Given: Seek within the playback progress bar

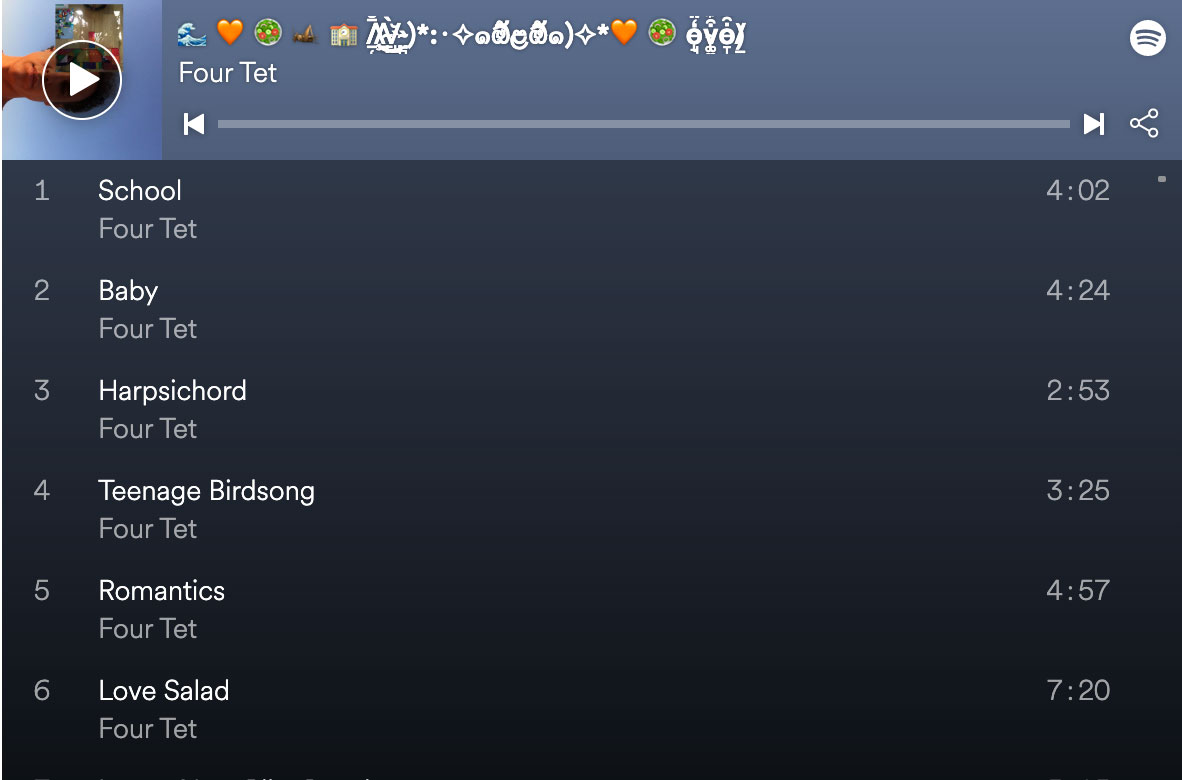Looking at the screenshot, I should pos(644,124).
